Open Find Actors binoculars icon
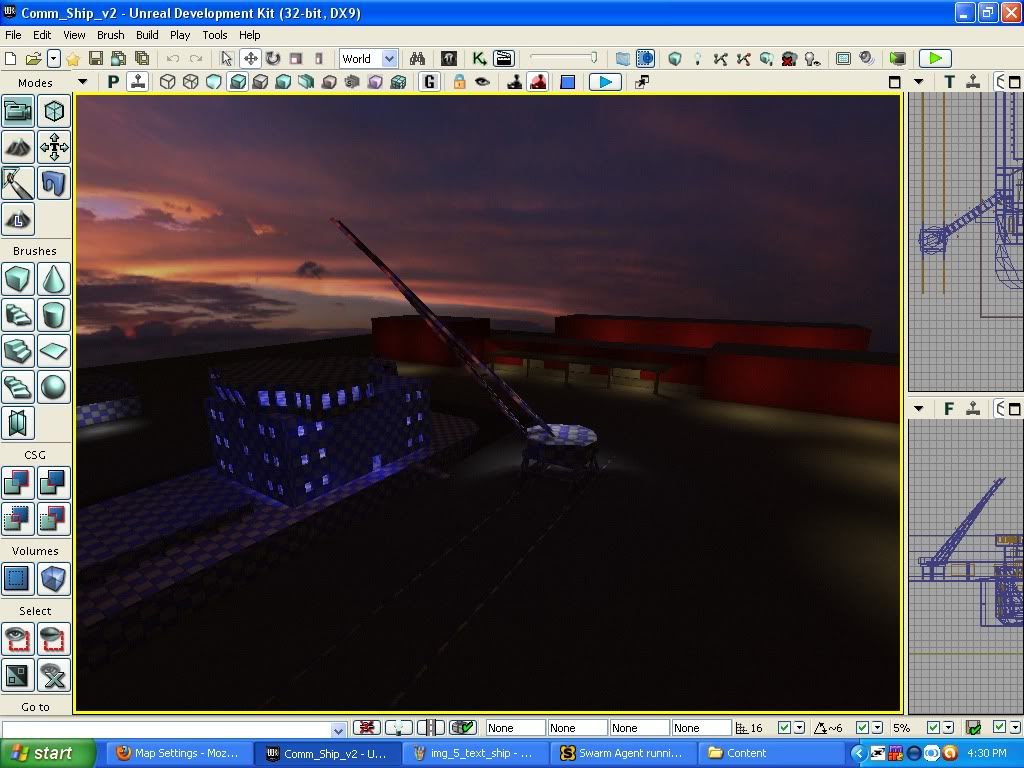 point(417,59)
